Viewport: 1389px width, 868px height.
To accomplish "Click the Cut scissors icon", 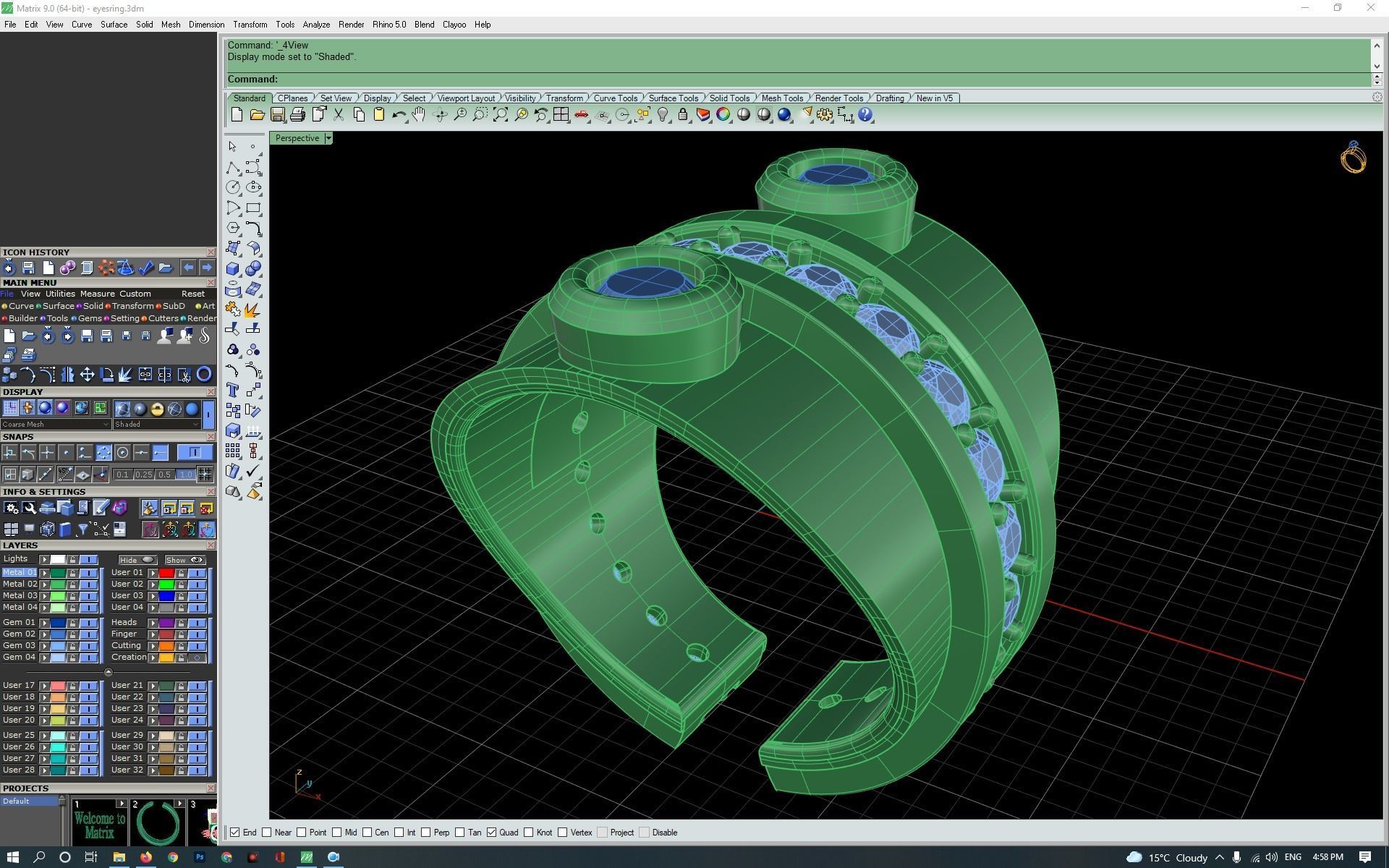I will click(339, 114).
